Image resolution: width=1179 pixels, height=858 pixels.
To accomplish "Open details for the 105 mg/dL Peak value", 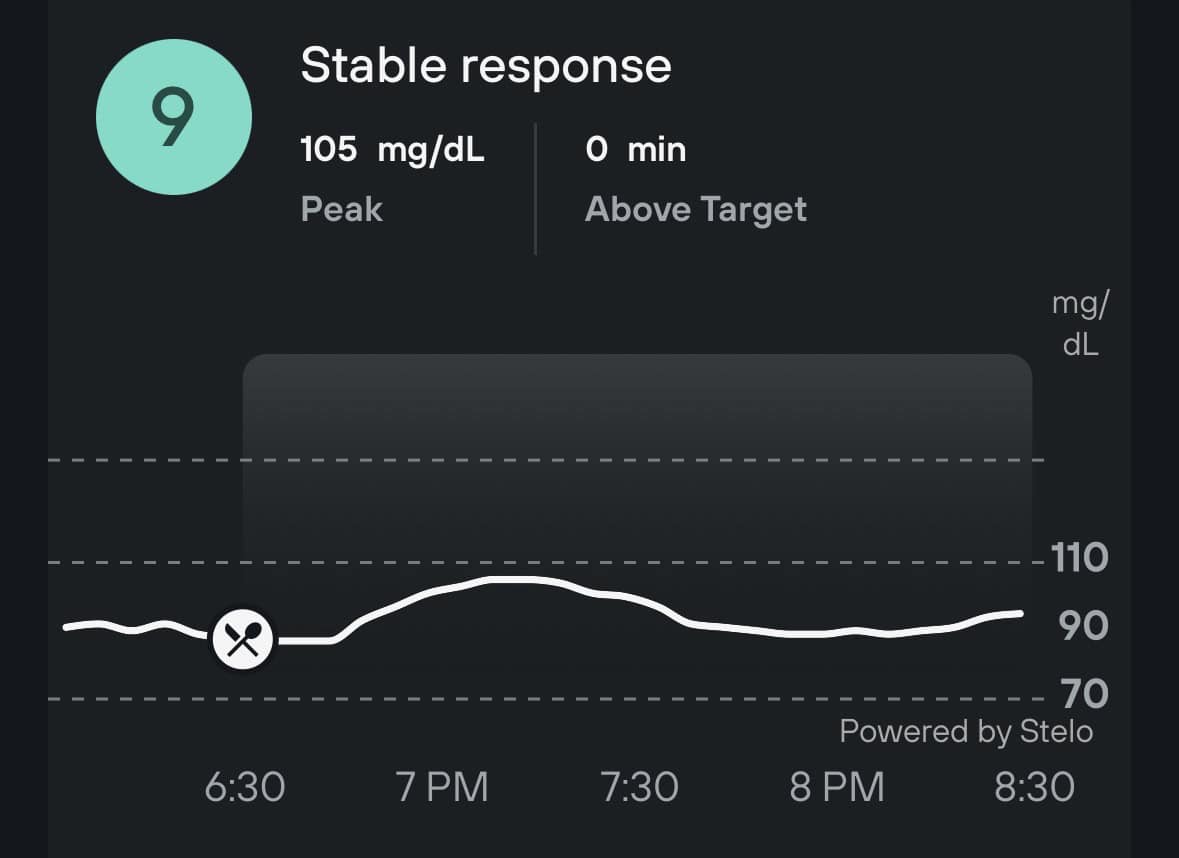I will pyautogui.click(x=392, y=149).
